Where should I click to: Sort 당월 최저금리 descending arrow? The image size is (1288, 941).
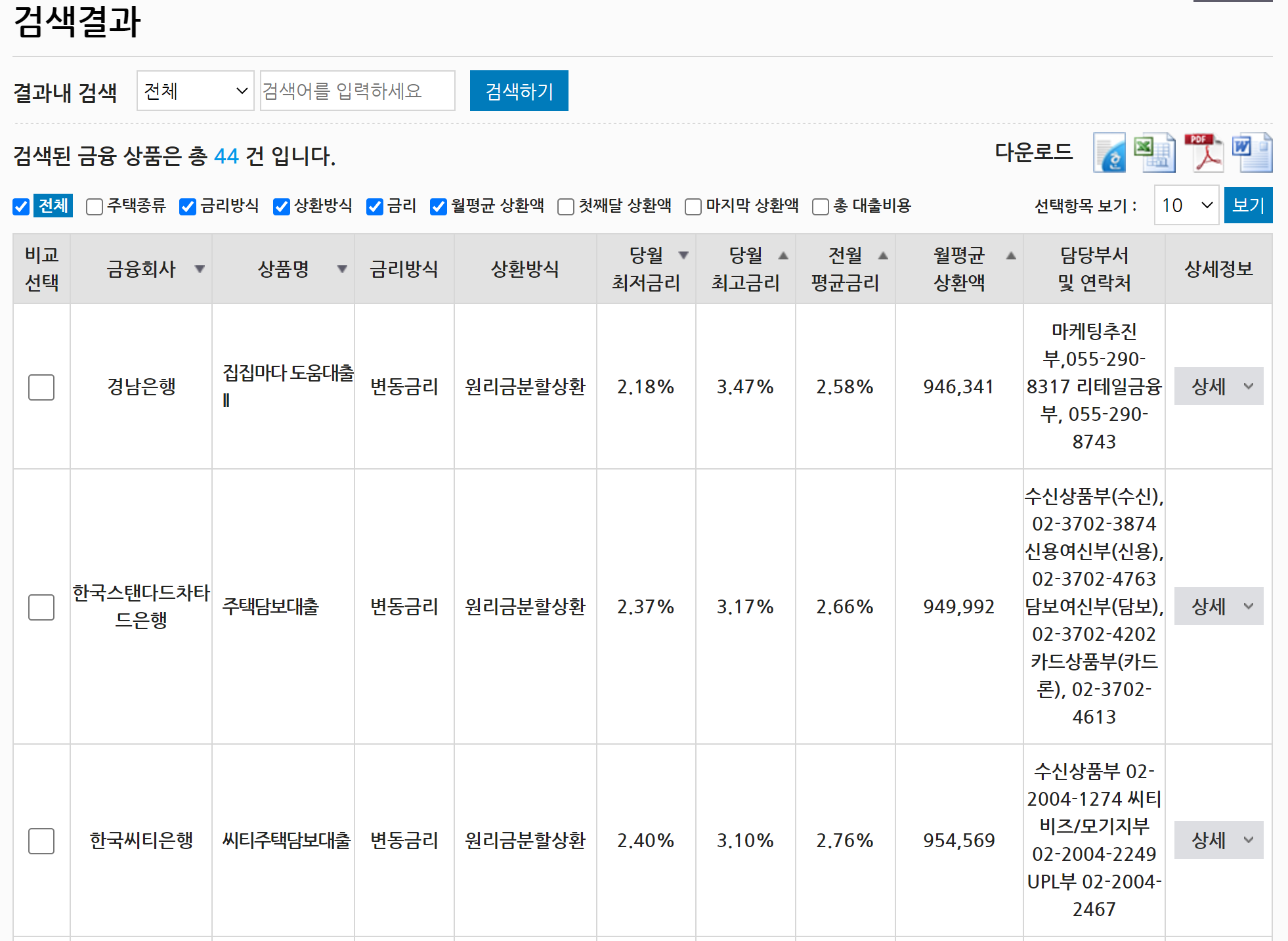[x=683, y=255]
